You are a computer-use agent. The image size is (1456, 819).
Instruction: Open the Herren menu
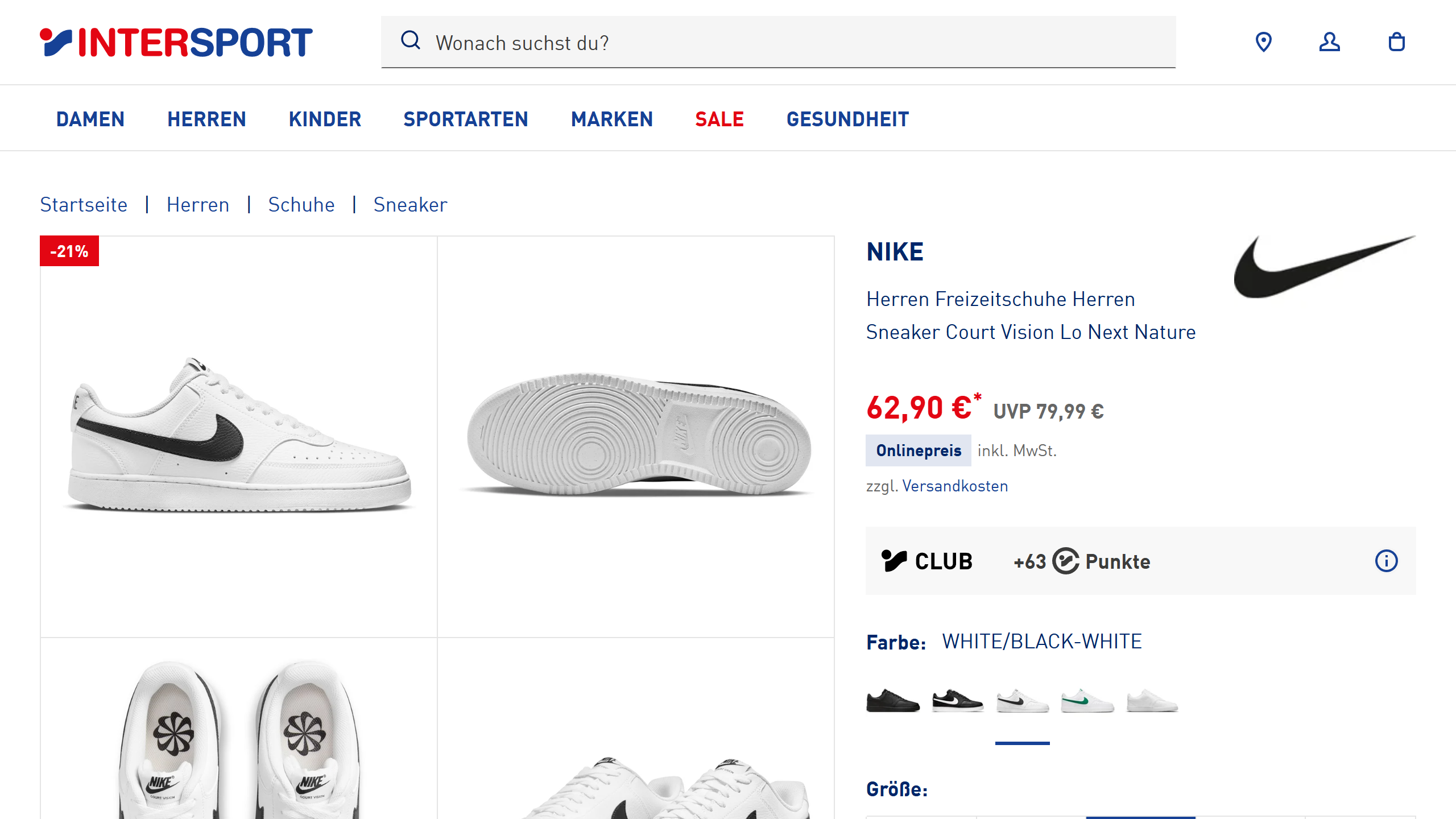pyautogui.click(x=206, y=119)
